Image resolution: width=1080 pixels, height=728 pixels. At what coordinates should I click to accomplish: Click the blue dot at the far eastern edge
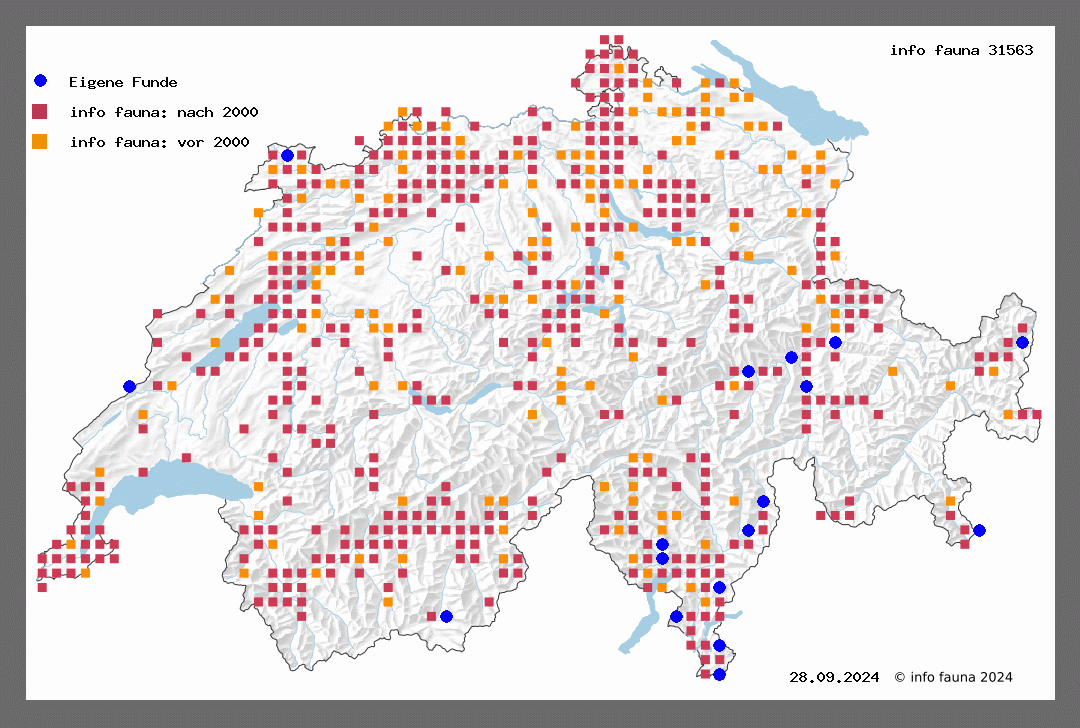(x=1022, y=342)
